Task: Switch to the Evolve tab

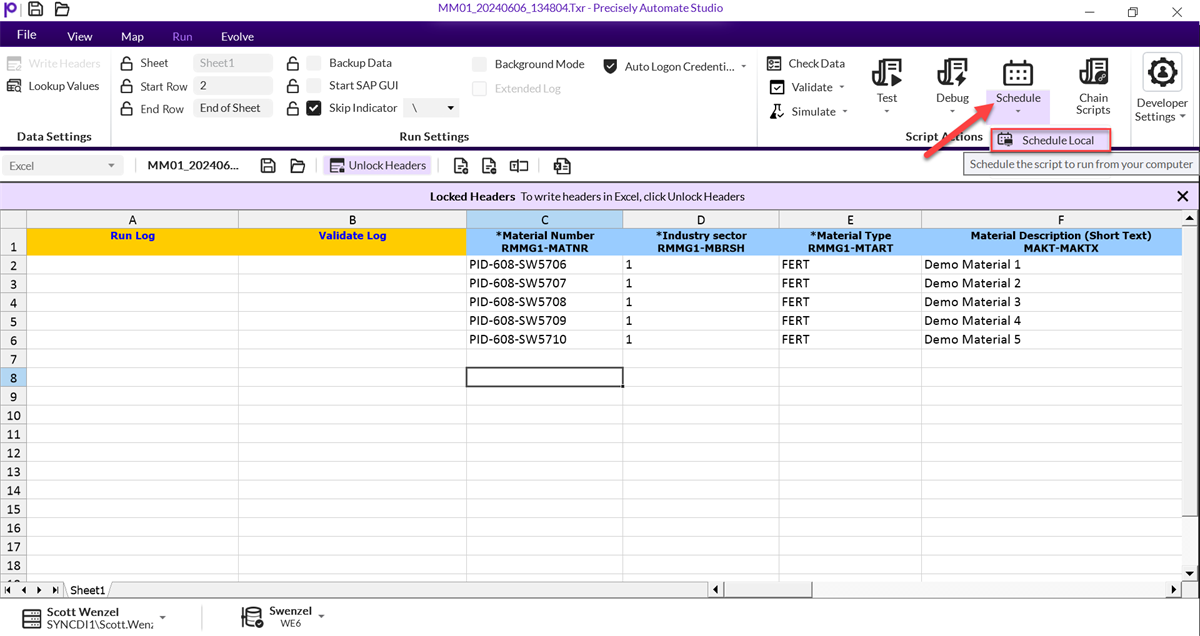Action: click(x=237, y=36)
